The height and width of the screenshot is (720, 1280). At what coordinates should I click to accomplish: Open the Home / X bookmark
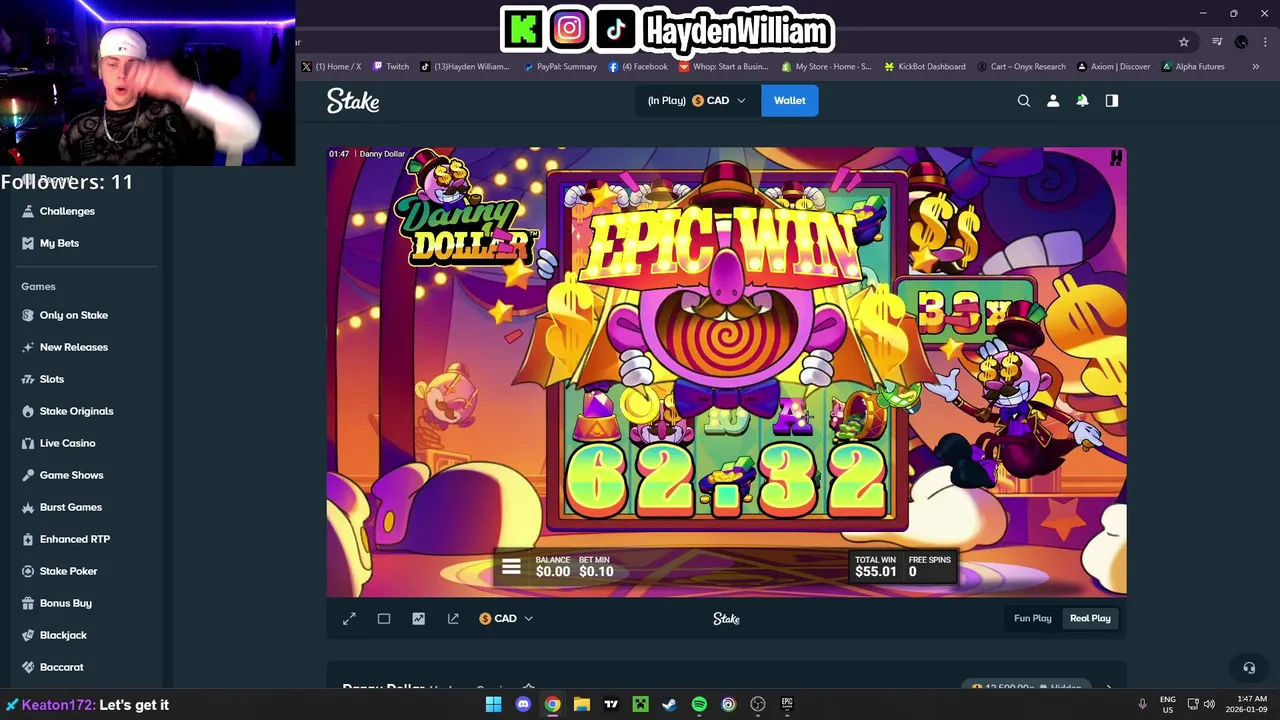[332, 67]
